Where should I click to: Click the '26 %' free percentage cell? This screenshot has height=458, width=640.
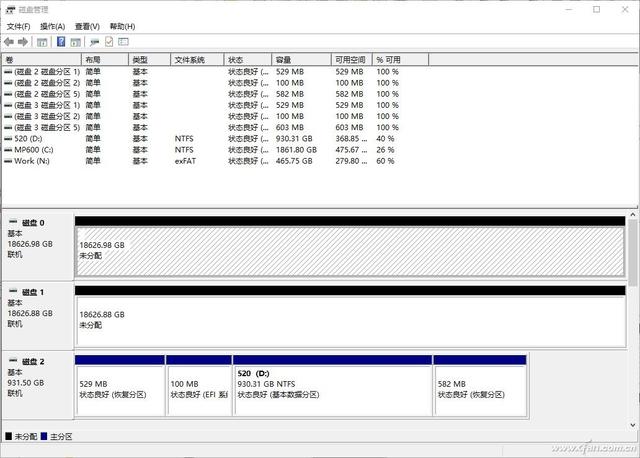point(385,150)
